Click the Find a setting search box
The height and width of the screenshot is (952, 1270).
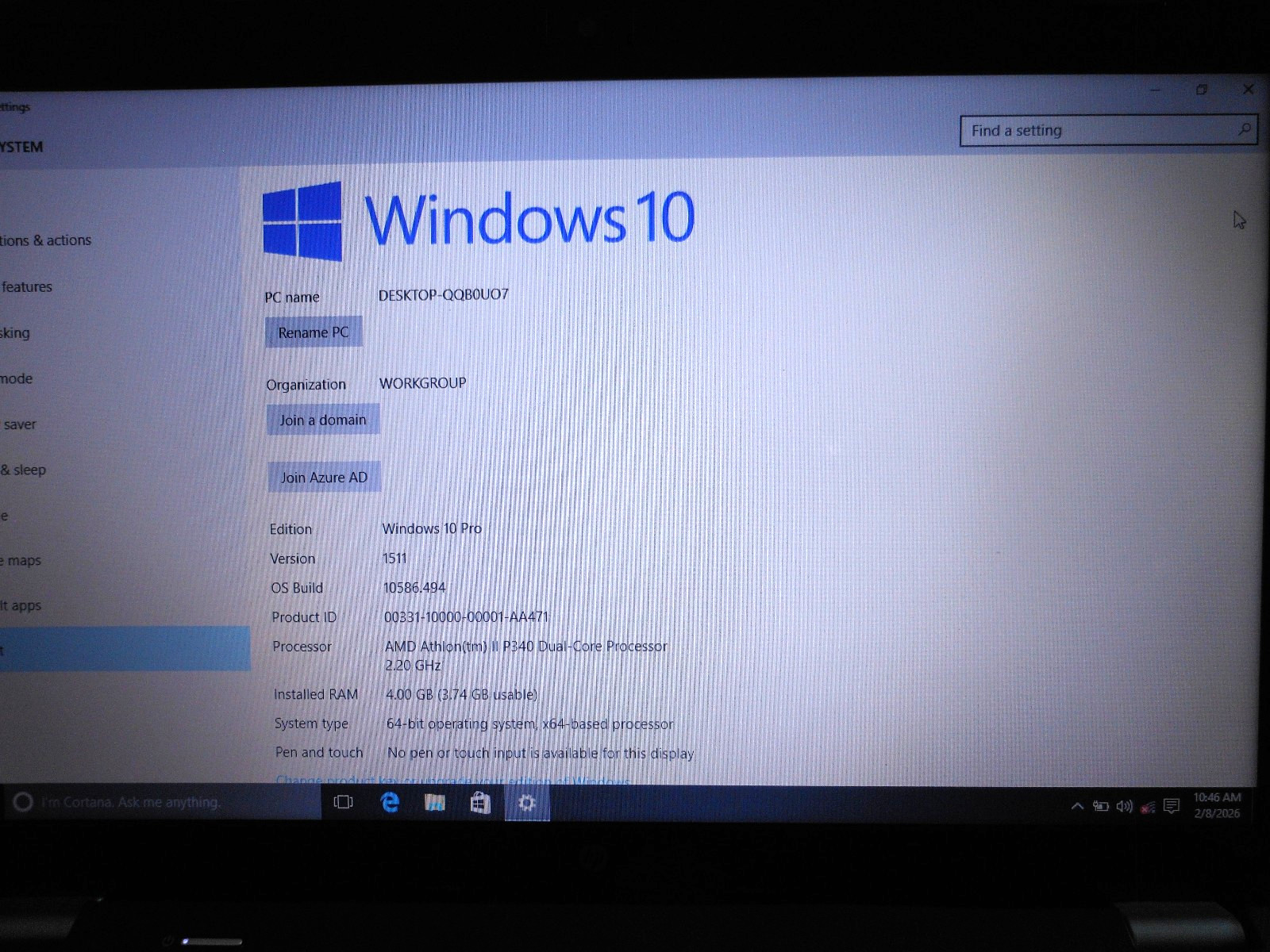[1109, 130]
